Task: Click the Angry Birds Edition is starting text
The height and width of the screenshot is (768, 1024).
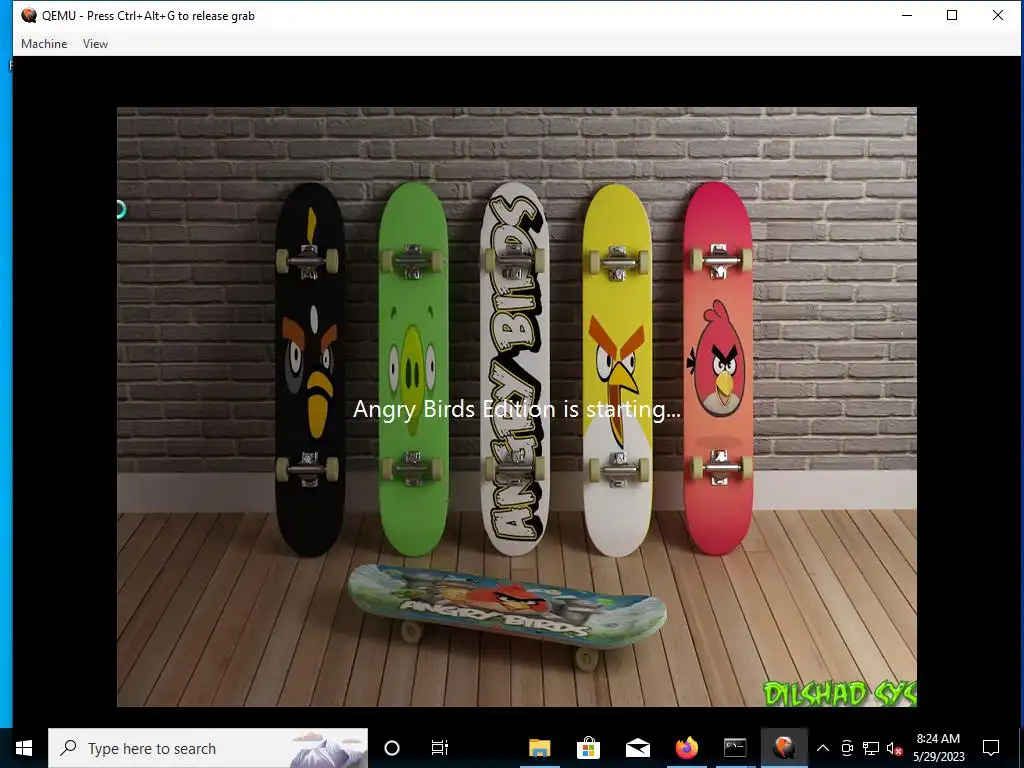Action: tap(517, 409)
